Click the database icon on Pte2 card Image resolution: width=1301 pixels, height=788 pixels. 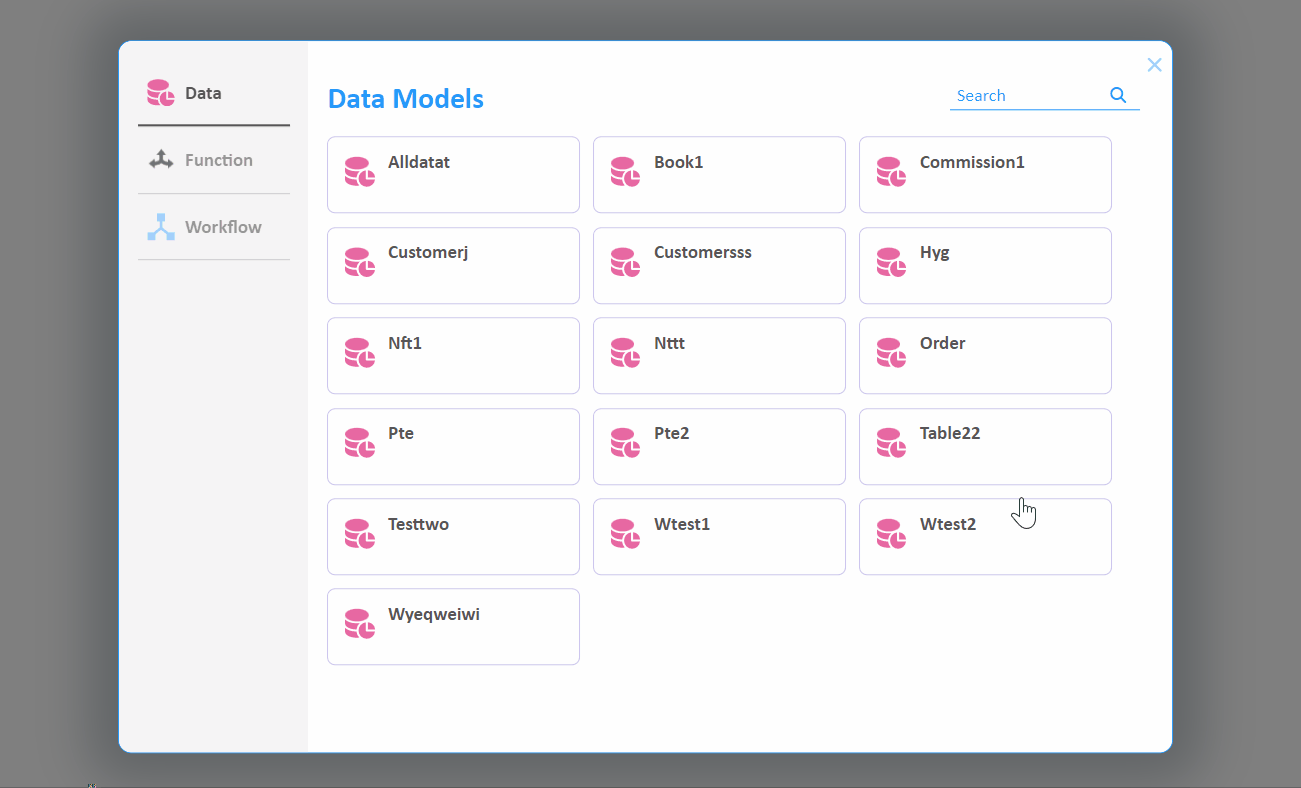pos(626,443)
